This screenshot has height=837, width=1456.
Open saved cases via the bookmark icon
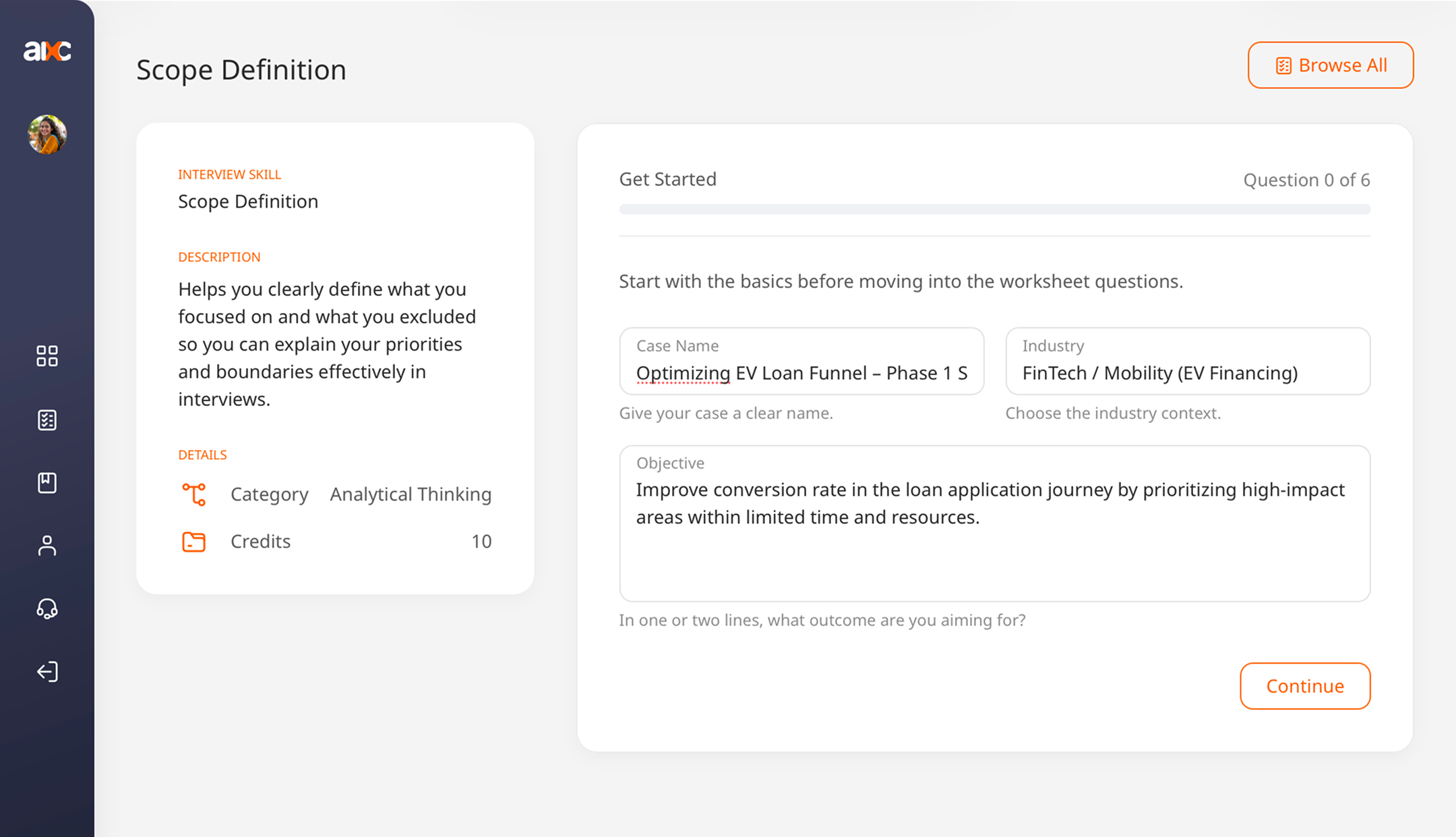tap(47, 482)
